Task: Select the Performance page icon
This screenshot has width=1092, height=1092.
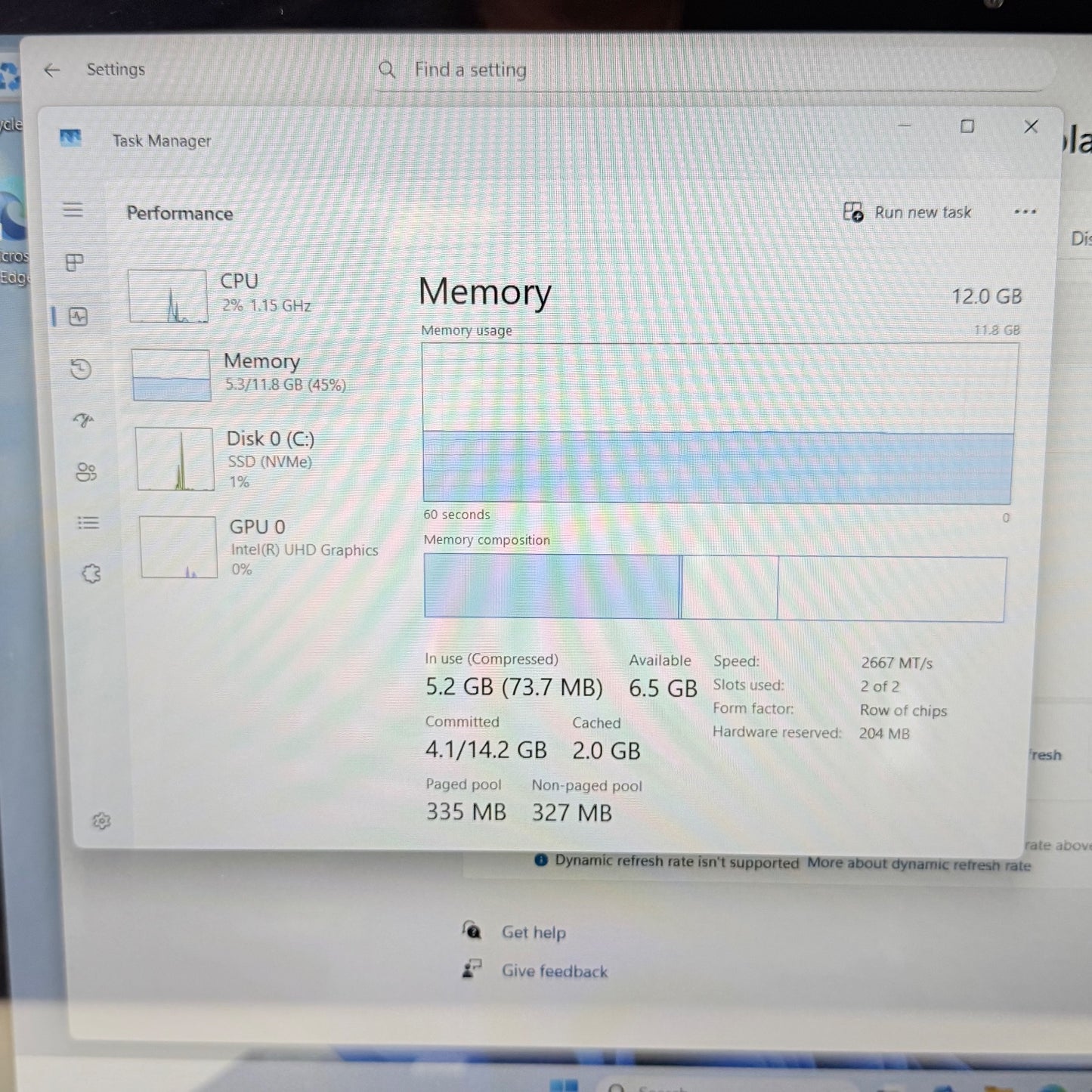Action: (73, 316)
